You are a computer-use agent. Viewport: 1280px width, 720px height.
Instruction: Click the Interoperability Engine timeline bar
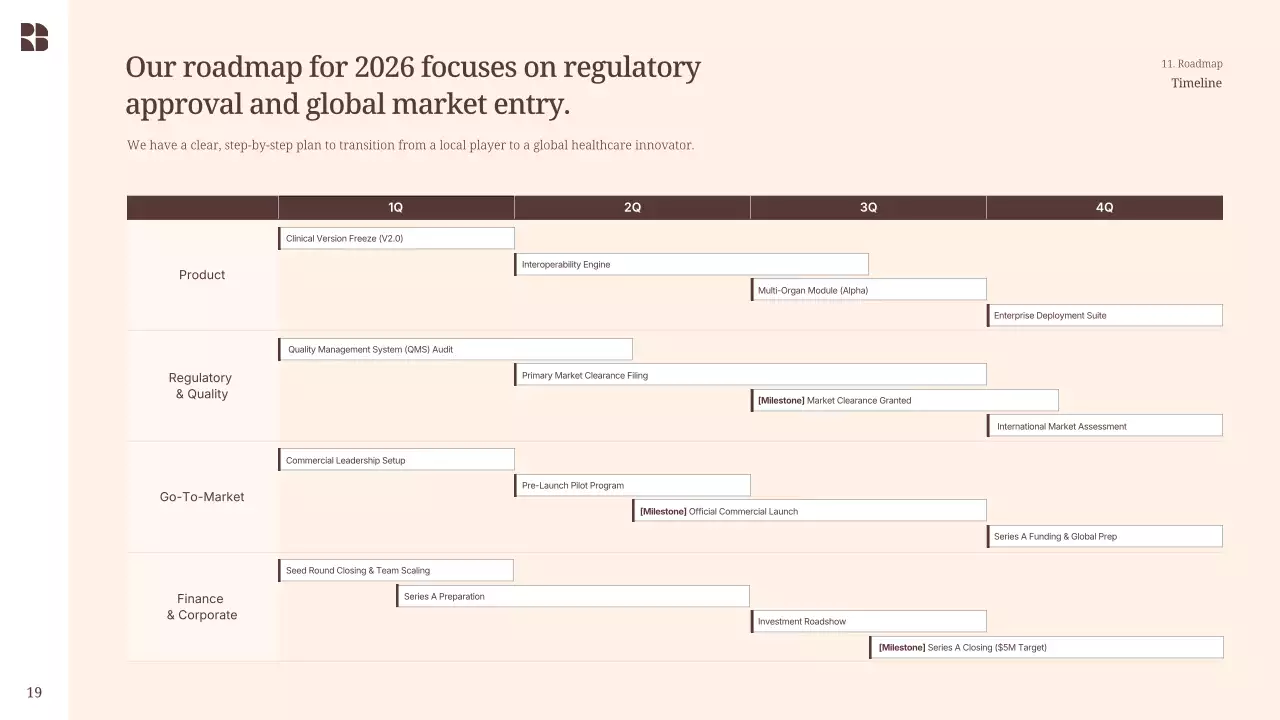(x=691, y=264)
